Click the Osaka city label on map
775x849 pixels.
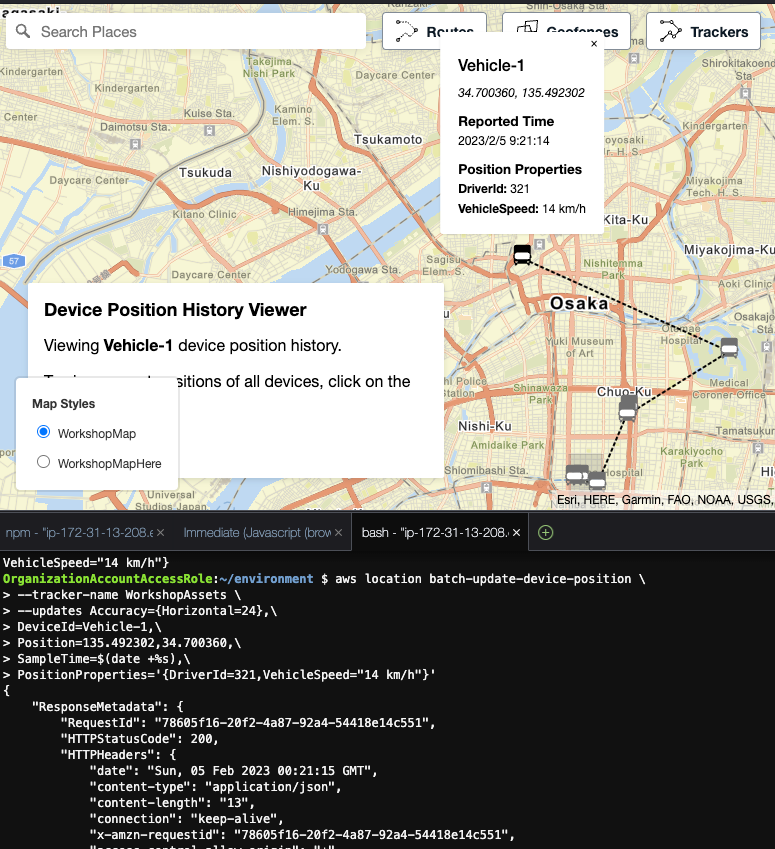[x=579, y=303]
